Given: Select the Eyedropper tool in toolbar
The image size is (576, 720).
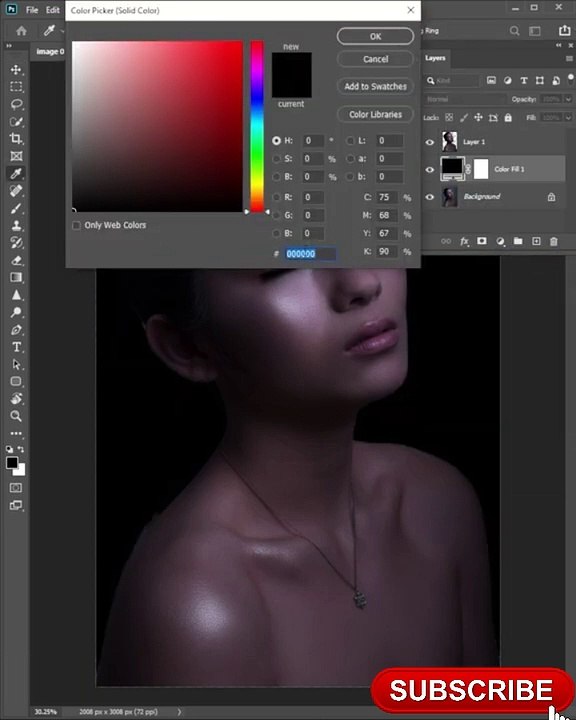Looking at the screenshot, I should coord(16,174).
